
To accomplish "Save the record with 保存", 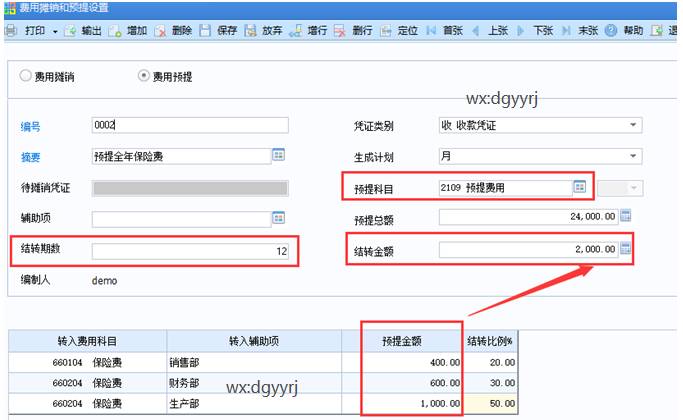I will click(219, 30).
